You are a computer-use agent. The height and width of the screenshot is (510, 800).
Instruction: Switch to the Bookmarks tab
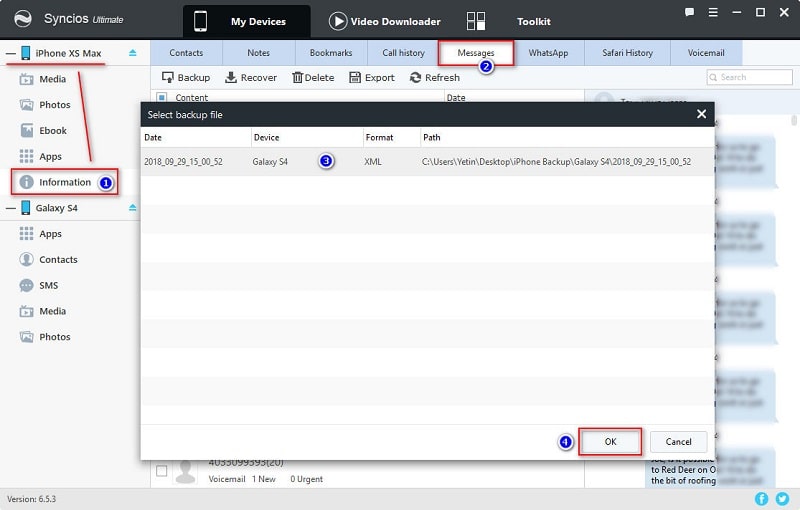(331, 53)
